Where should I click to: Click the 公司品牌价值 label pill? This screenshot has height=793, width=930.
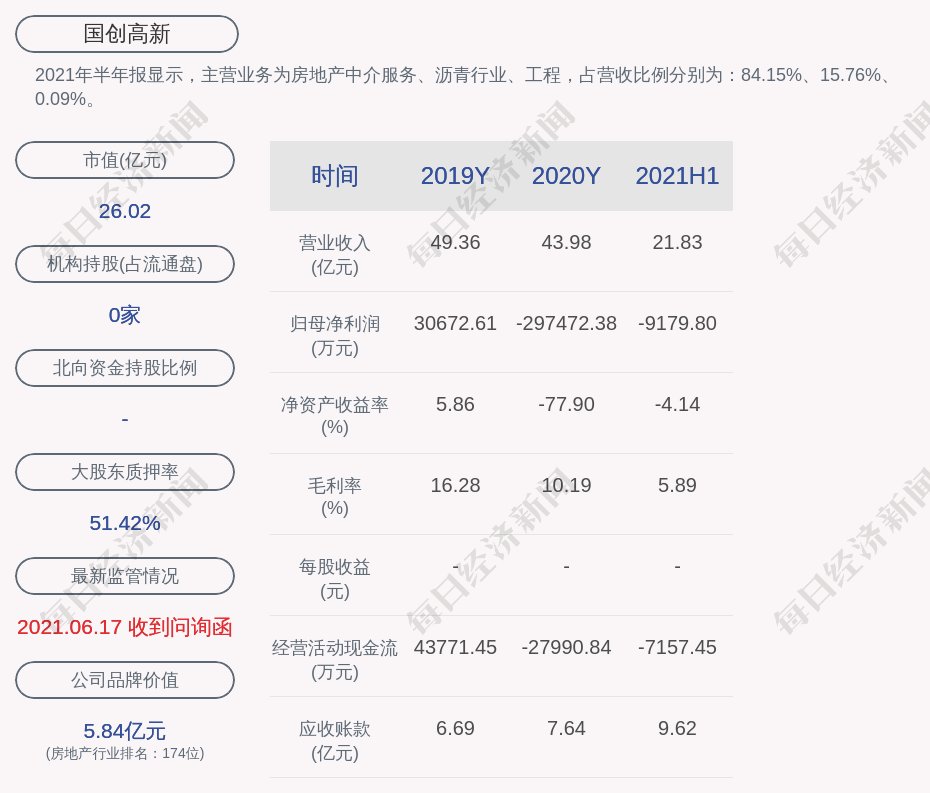click(125, 680)
